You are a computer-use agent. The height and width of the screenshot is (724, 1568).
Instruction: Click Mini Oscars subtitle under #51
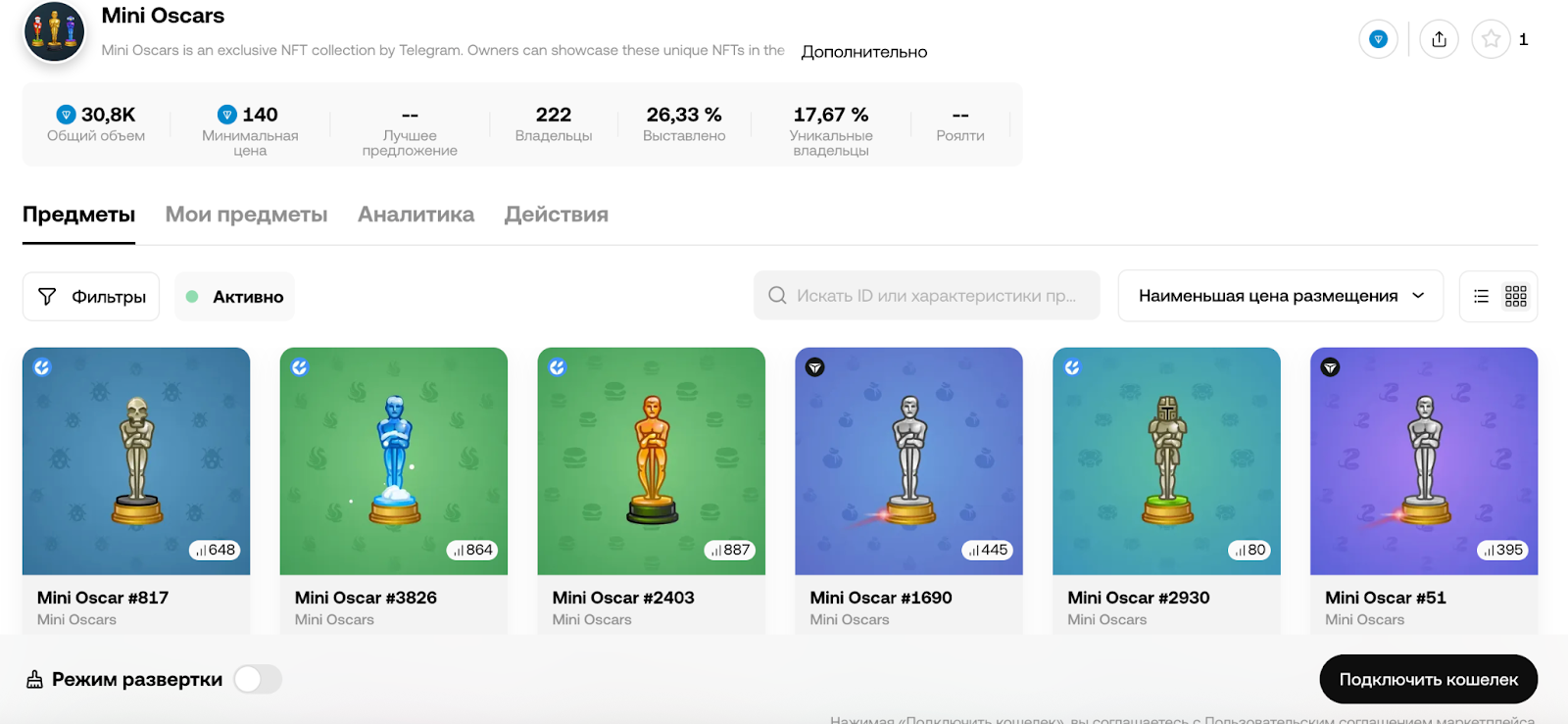[x=1364, y=619]
